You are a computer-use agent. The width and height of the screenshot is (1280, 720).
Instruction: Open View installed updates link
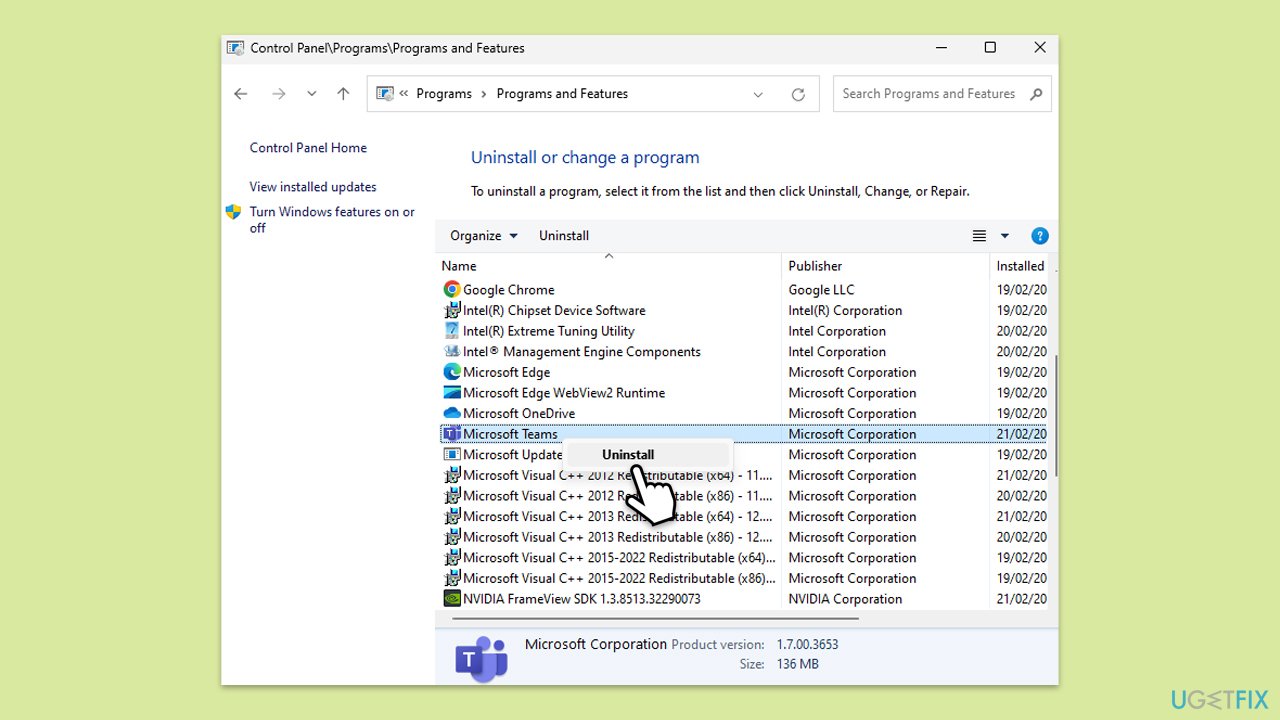313,187
